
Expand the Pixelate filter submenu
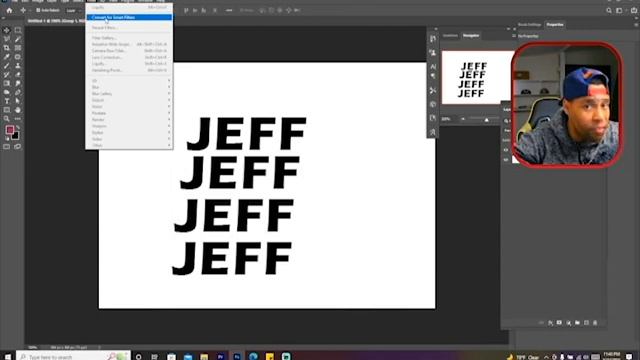pyautogui.click(x=130, y=113)
